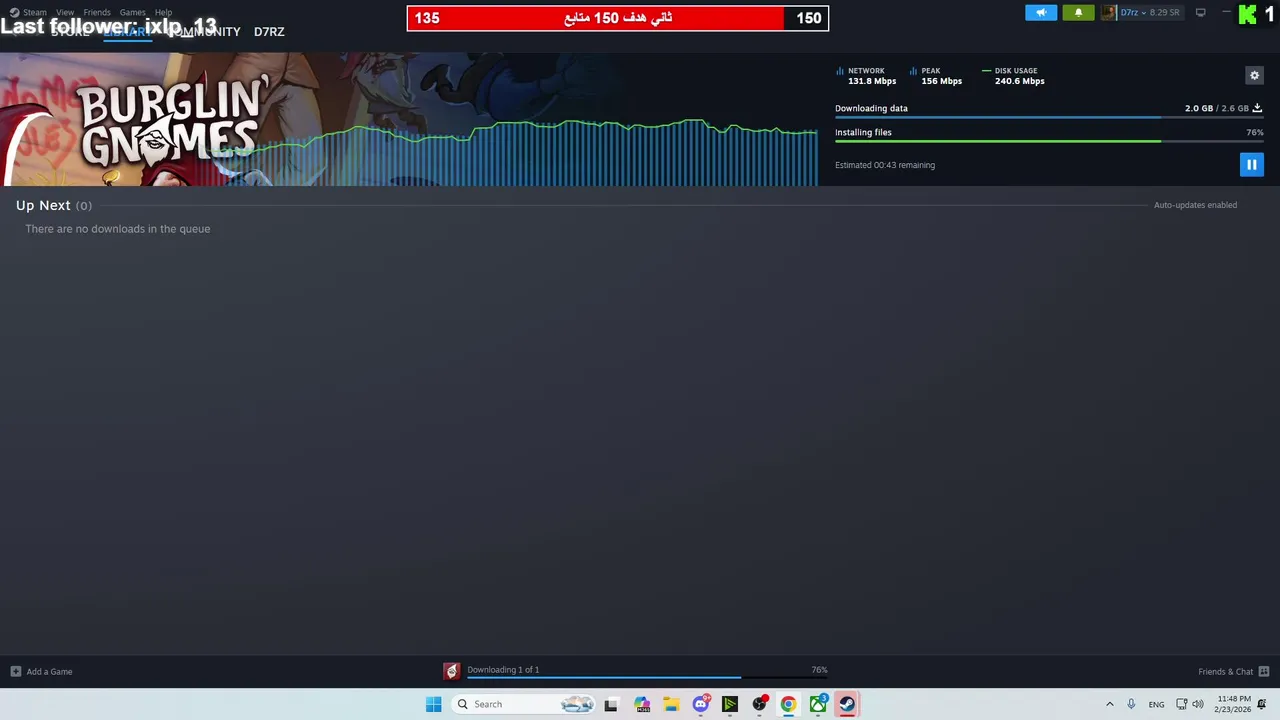This screenshot has height=720, width=1280.
Task: Pause the Burglin' Gnomes download
Action: 1251,164
